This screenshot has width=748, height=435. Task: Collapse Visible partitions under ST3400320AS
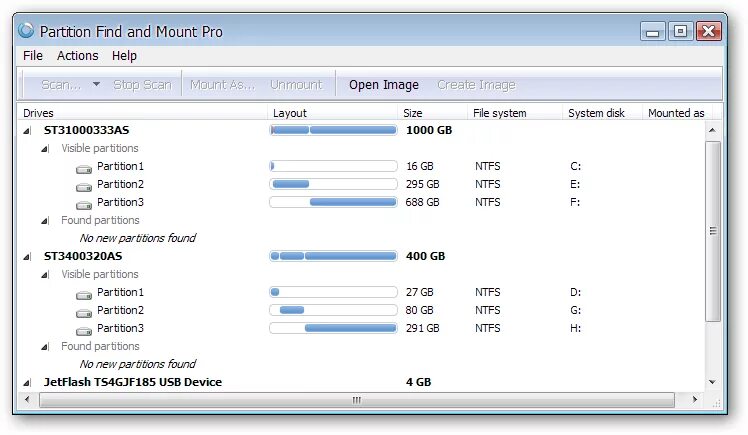[45, 275]
